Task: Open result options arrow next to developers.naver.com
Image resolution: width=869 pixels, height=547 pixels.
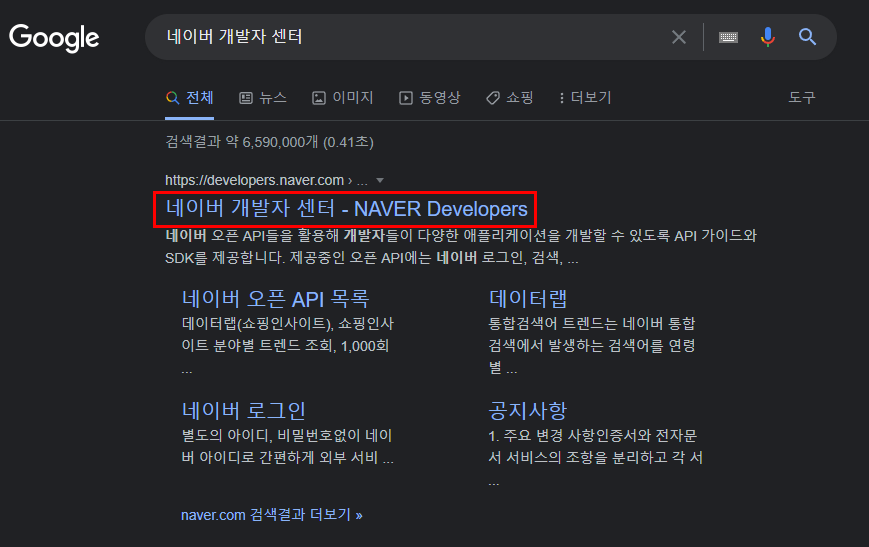Action: click(x=380, y=181)
